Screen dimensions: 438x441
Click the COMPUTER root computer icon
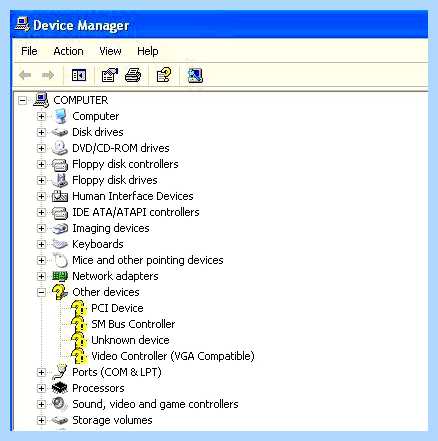41,99
